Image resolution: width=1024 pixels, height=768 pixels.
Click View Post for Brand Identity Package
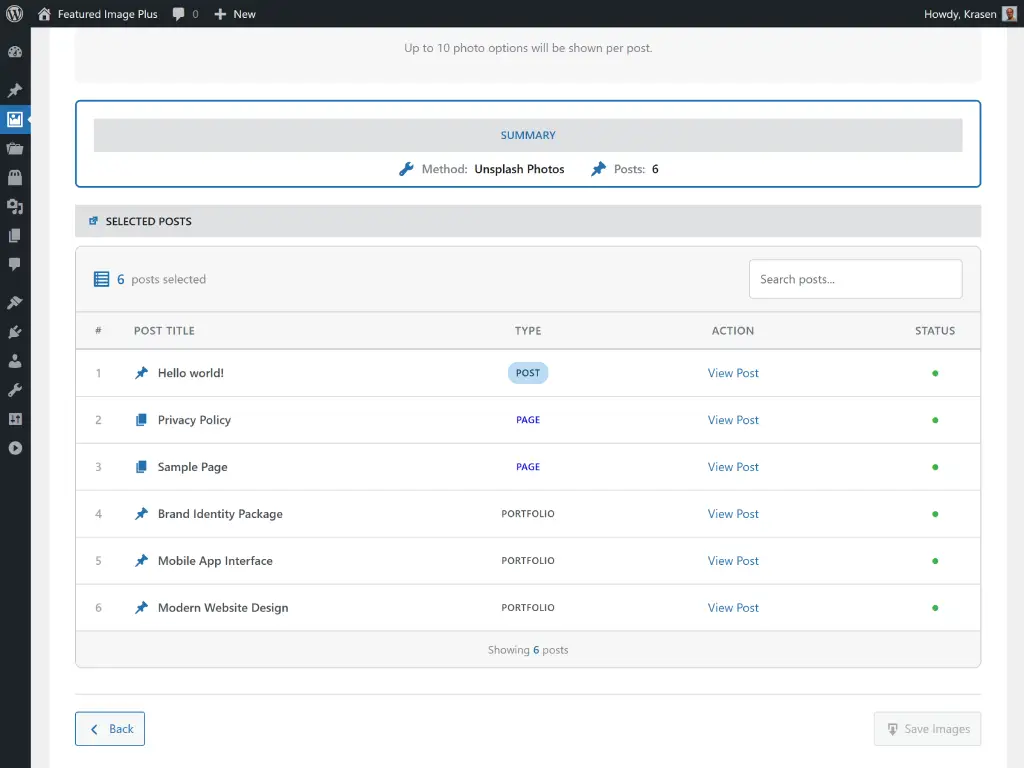733,513
